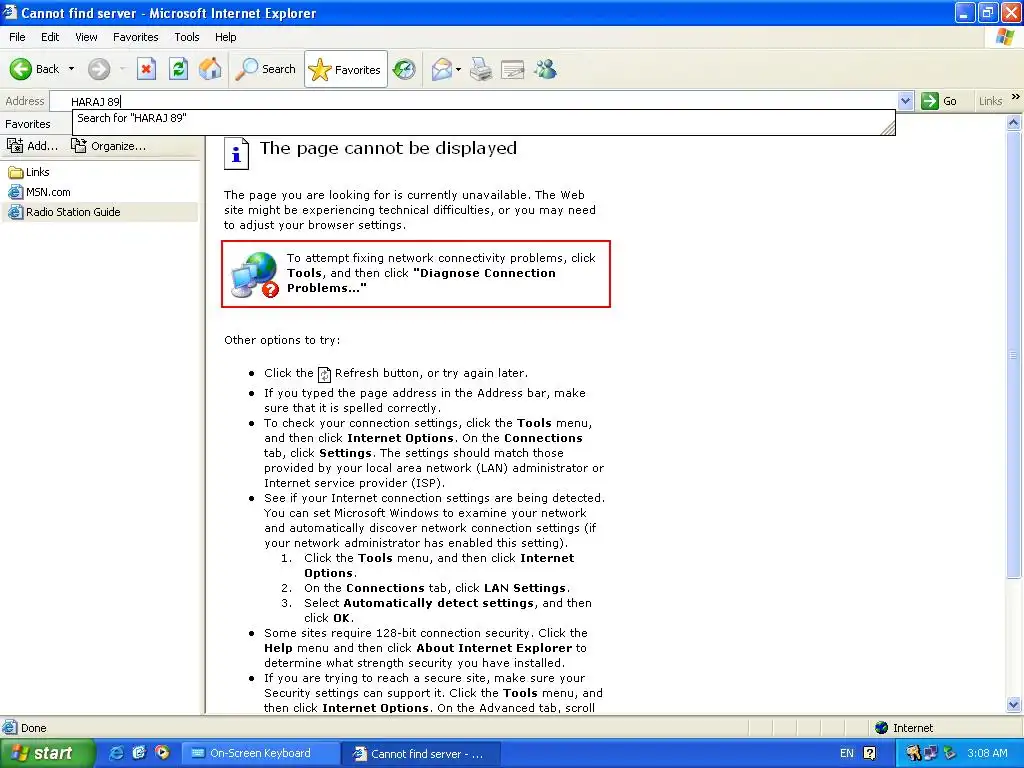Open the Forward history dropdown arrow

(122, 69)
